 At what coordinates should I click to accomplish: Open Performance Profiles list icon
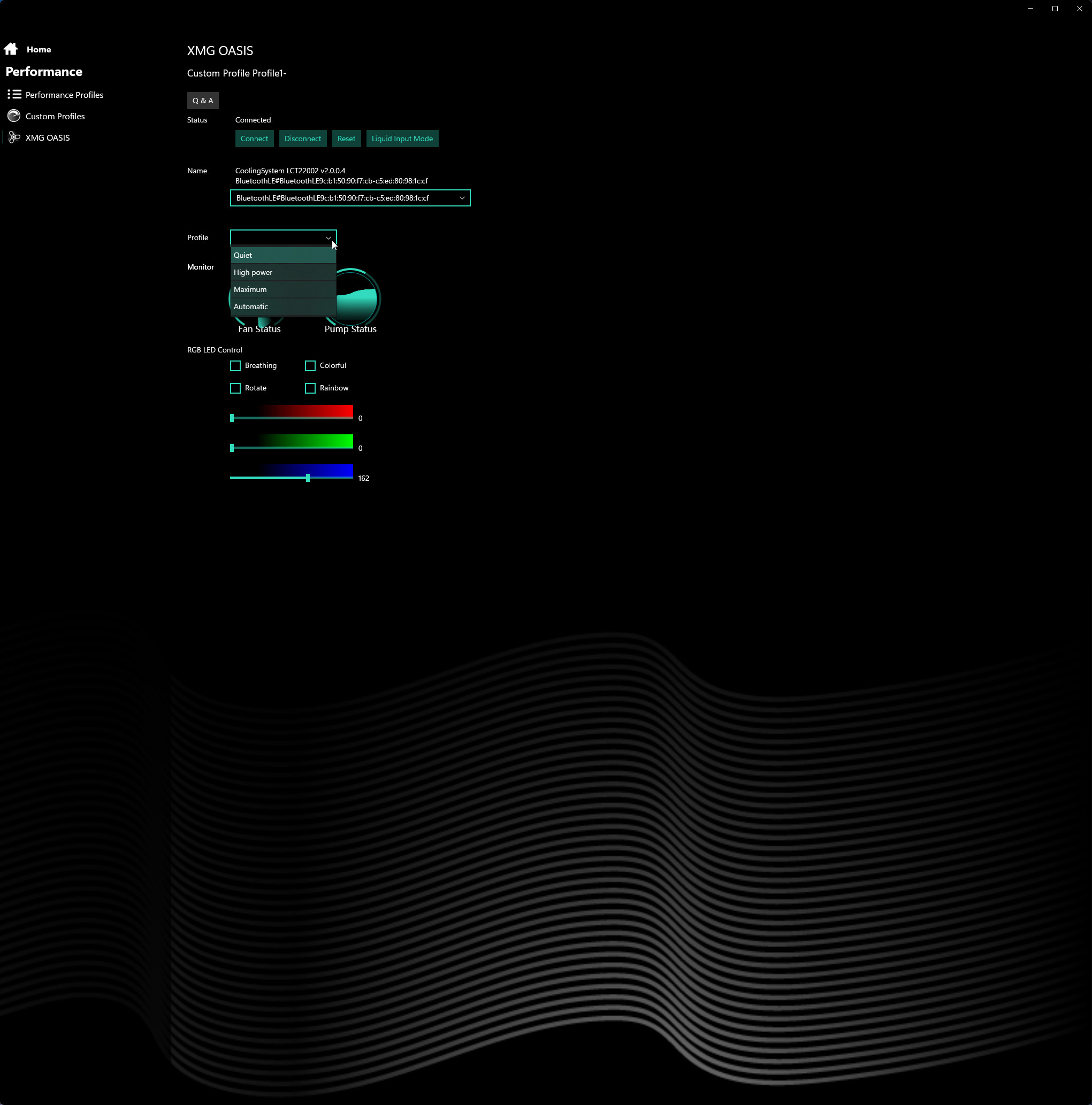[x=14, y=94]
